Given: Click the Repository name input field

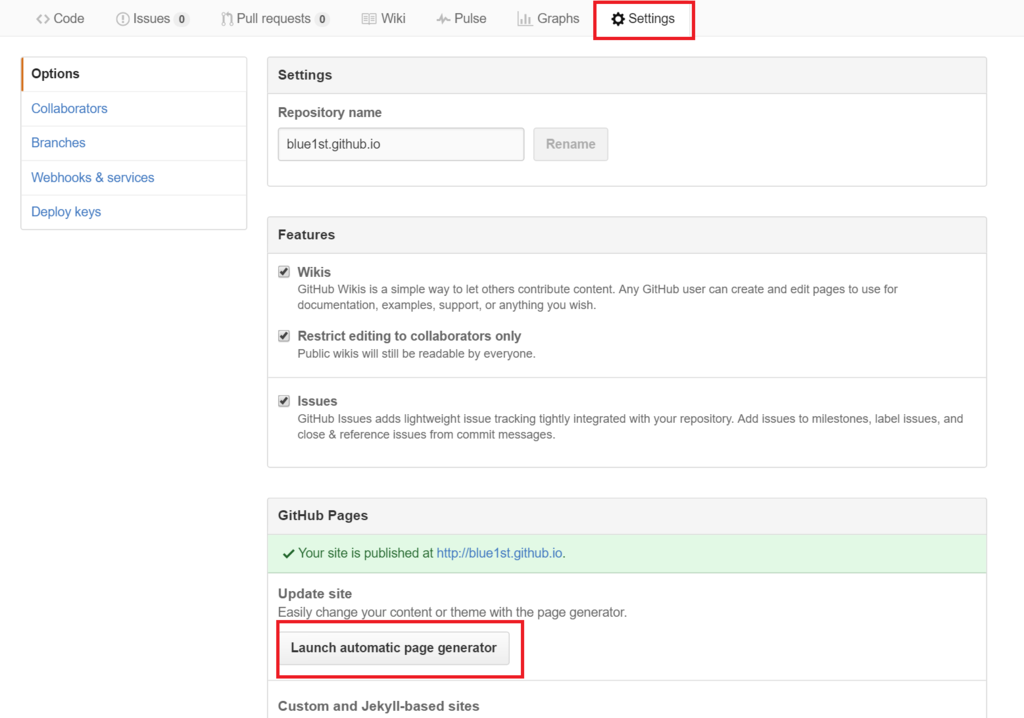Looking at the screenshot, I should coord(401,144).
